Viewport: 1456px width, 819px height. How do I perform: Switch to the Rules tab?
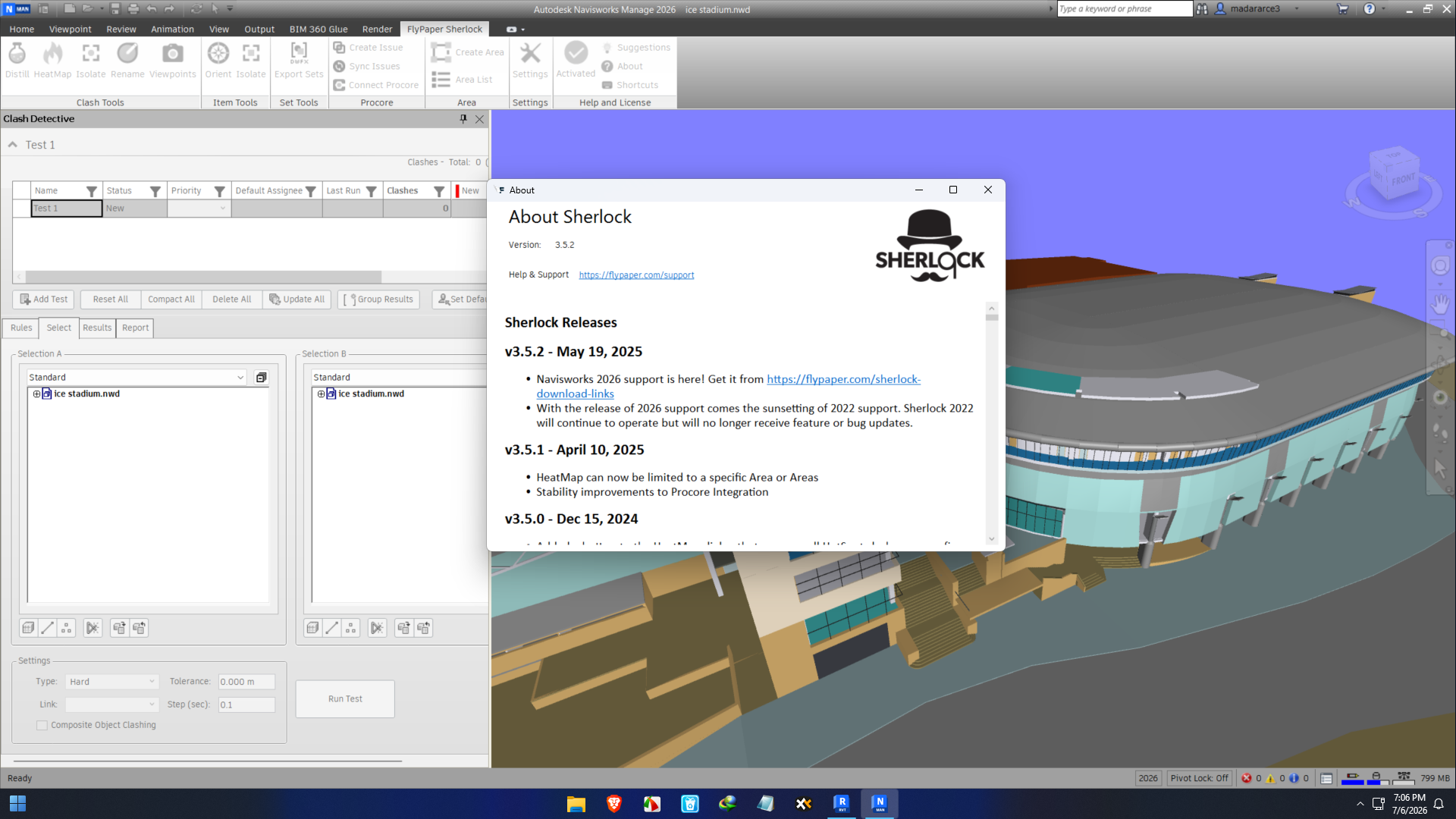pos(21,328)
